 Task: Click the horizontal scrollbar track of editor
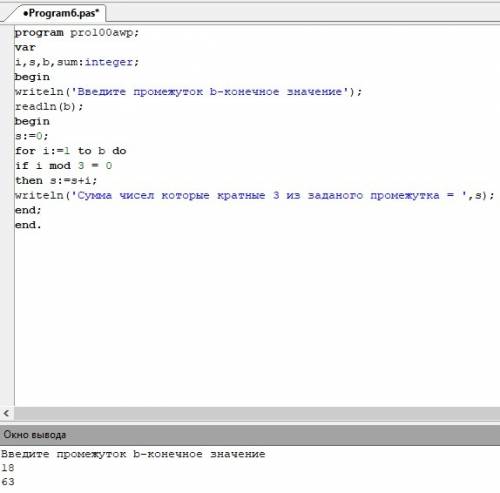(257, 413)
